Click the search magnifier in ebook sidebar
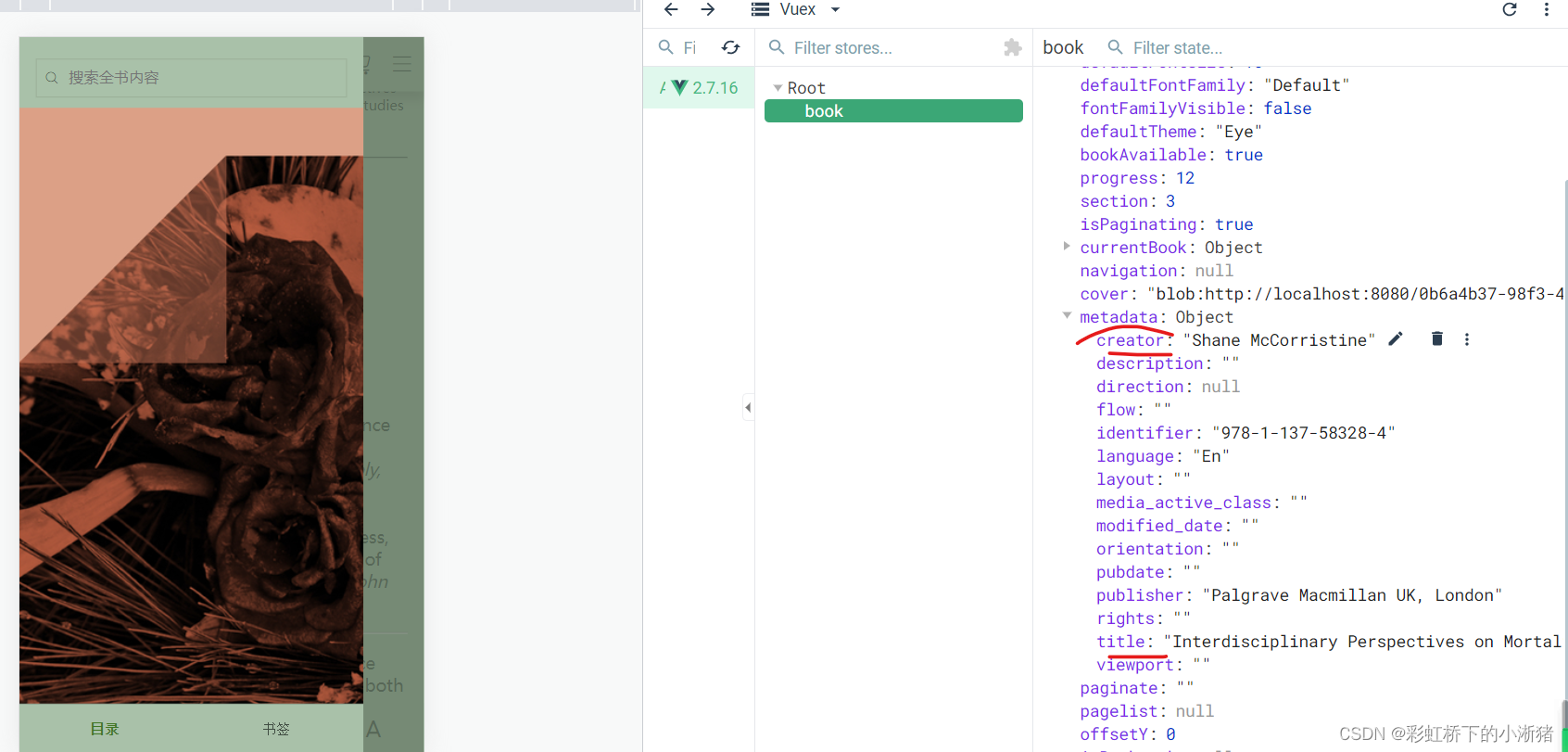This screenshot has width=1568, height=752. click(x=52, y=78)
